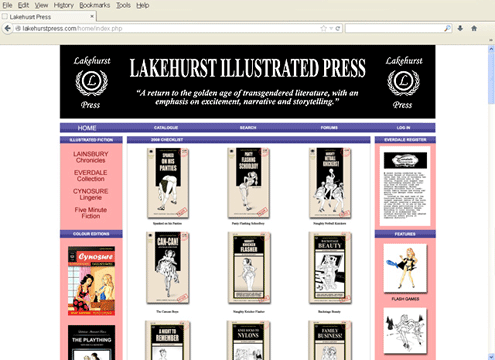Click the site identity globe icon in address bar
This screenshot has height=360, width=495.
(x=18, y=28)
